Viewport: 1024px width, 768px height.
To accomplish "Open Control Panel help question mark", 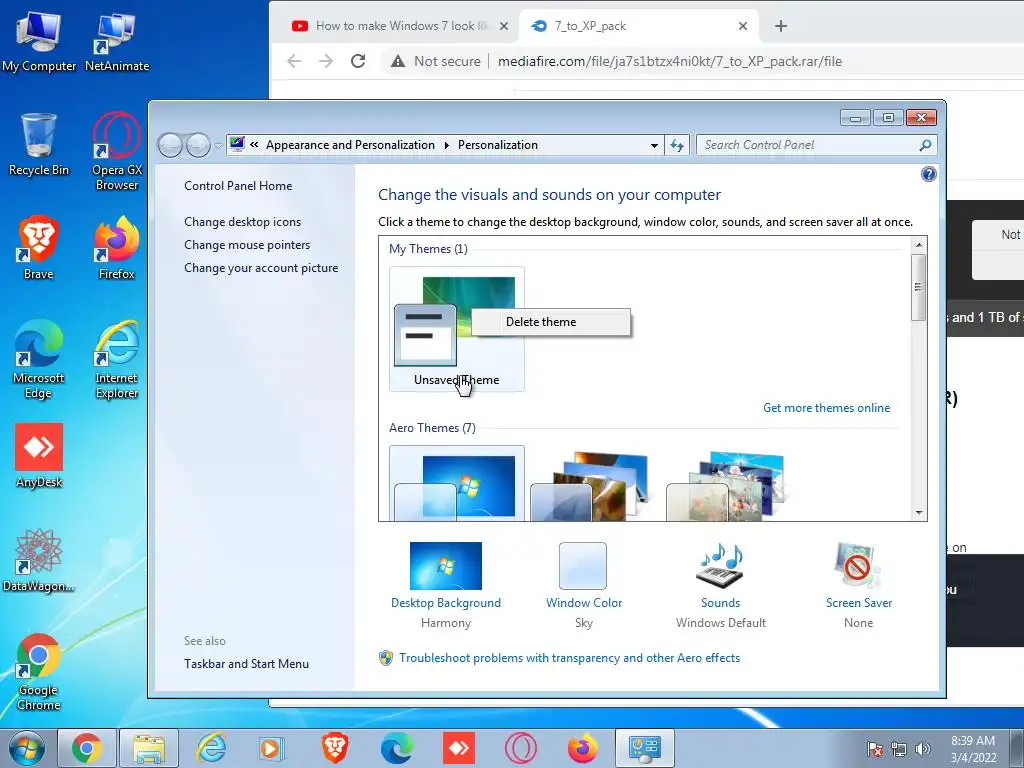I will point(928,174).
